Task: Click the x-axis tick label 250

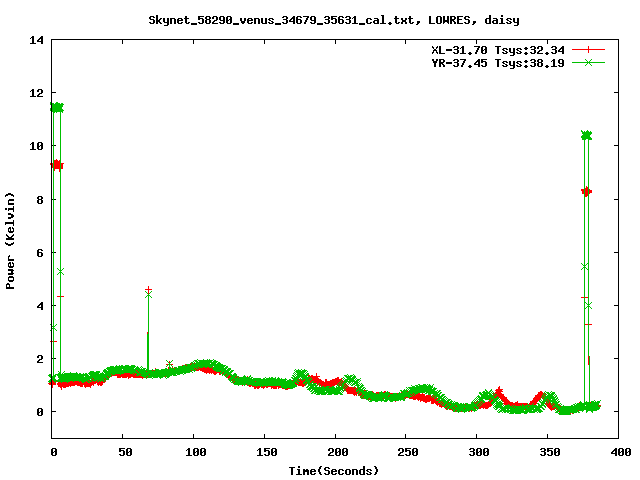Action: coord(408,452)
